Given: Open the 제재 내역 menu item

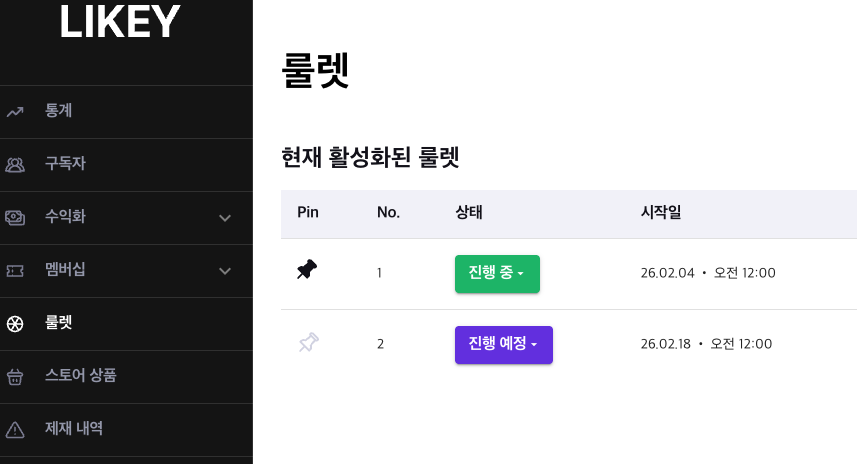Looking at the screenshot, I should (74, 429).
